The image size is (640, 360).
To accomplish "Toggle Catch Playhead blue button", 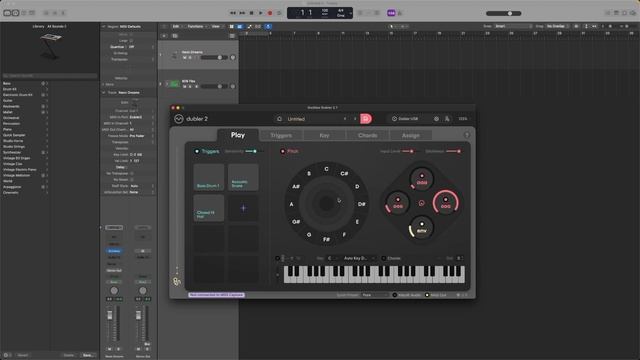I will [x=268, y=27].
